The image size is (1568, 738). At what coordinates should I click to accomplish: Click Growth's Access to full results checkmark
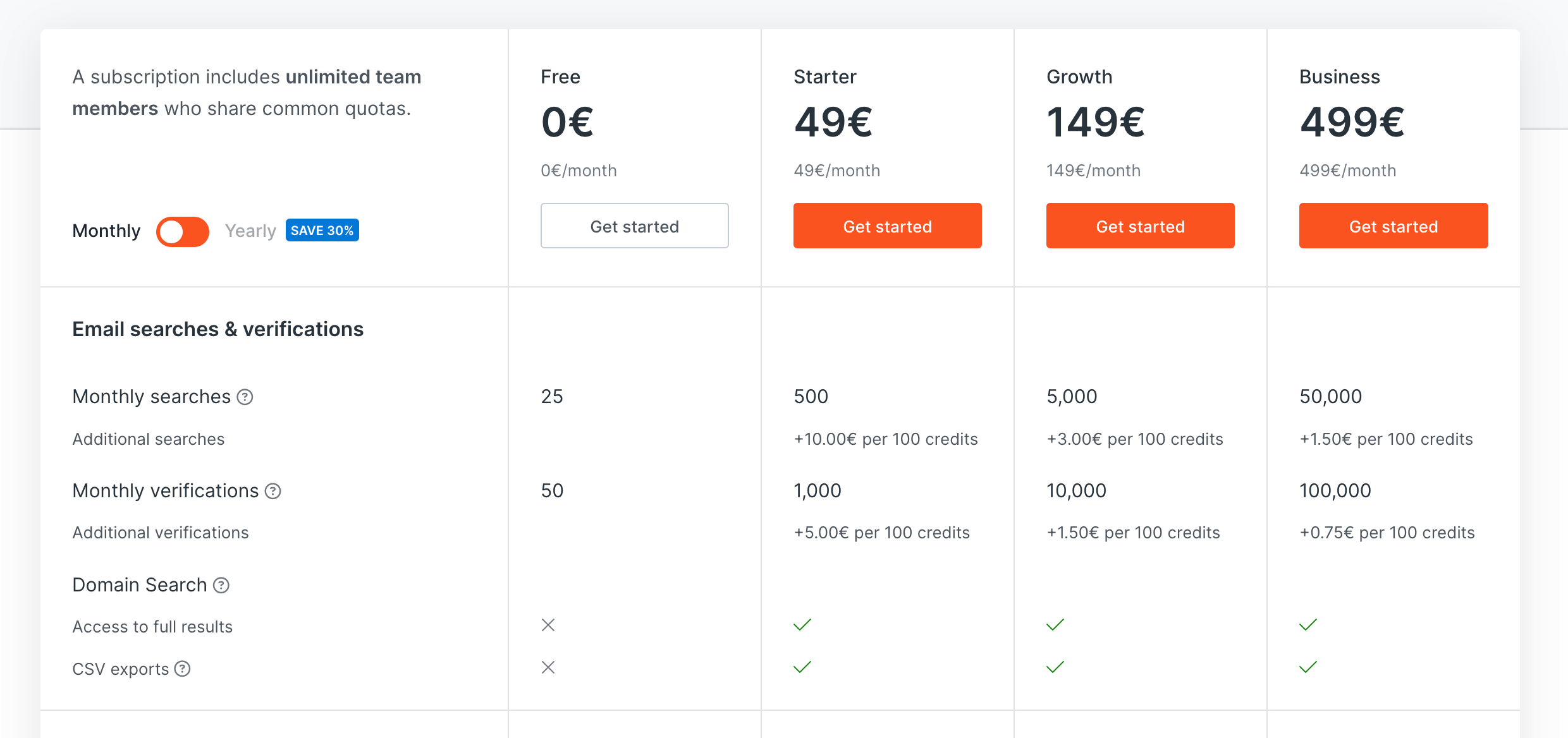(1055, 625)
